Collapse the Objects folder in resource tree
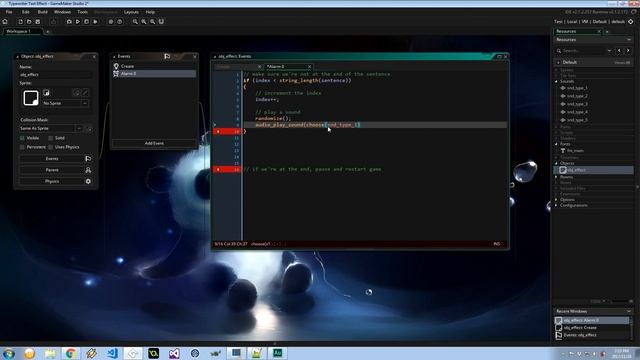This screenshot has width=640, height=360. pyautogui.click(x=556, y=163)
